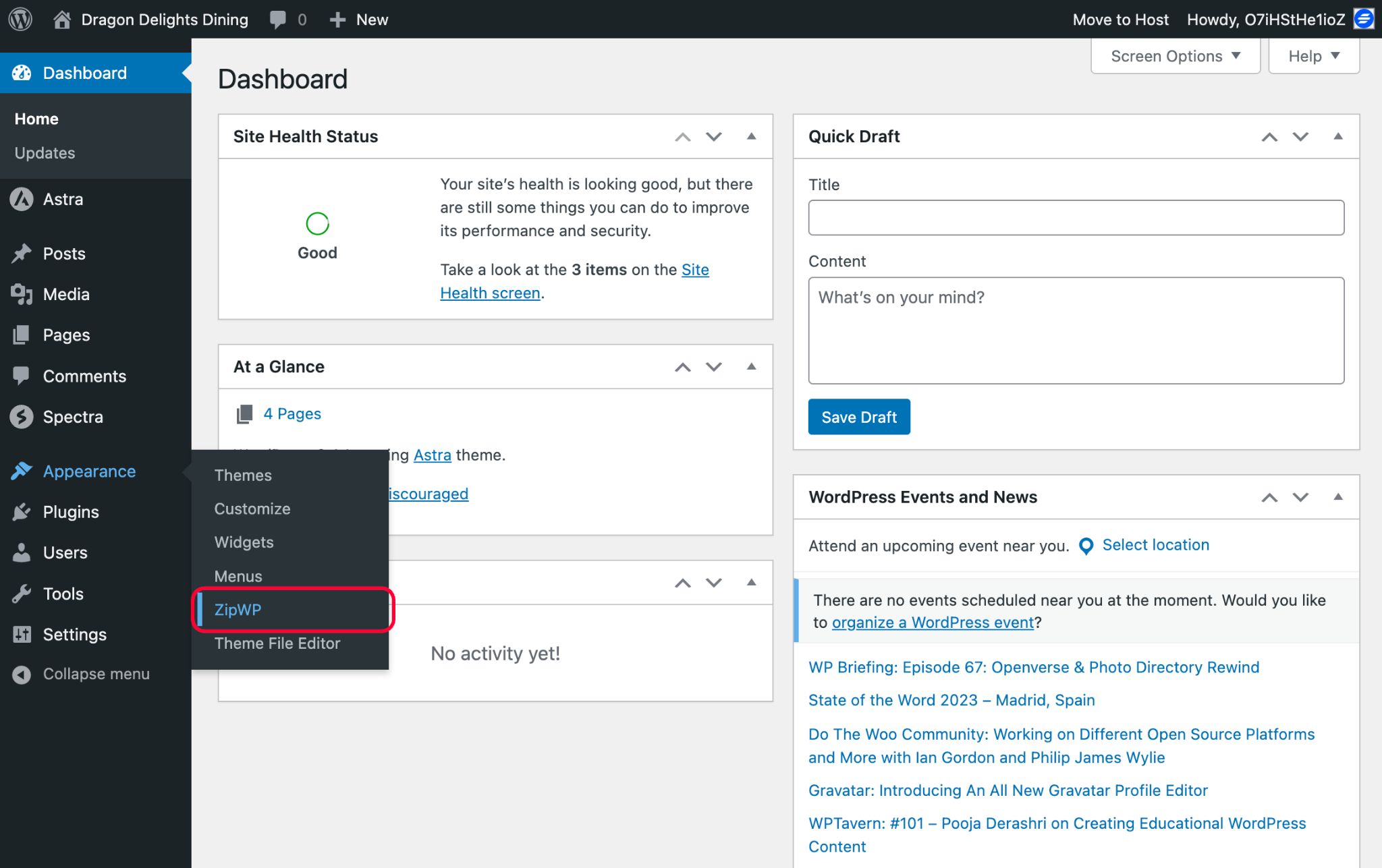1382x868 pixels.
Task: Expand the Help dropdown tab
Action: click(x=1313, y=56)
